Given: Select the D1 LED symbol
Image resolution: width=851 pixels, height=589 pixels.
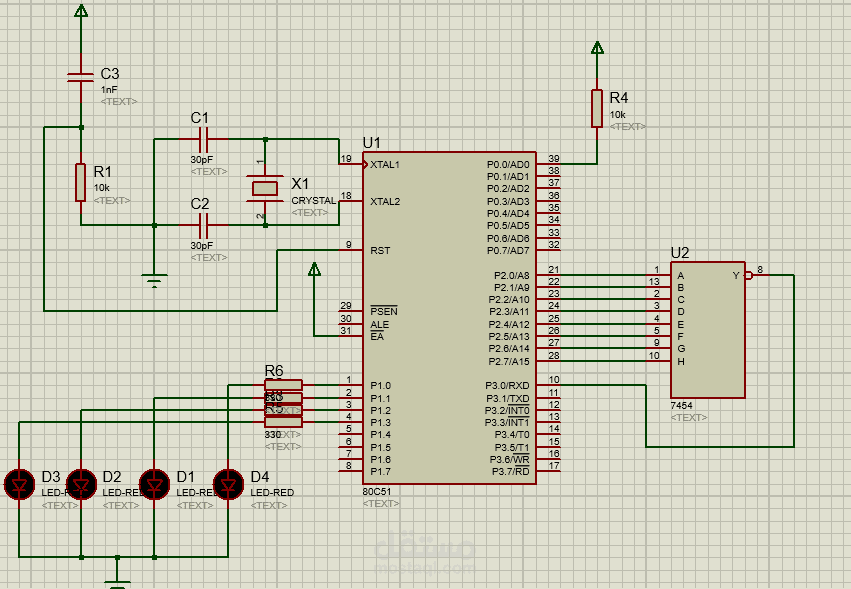Looking at the screenshot, I should click(x=155, y=484).
